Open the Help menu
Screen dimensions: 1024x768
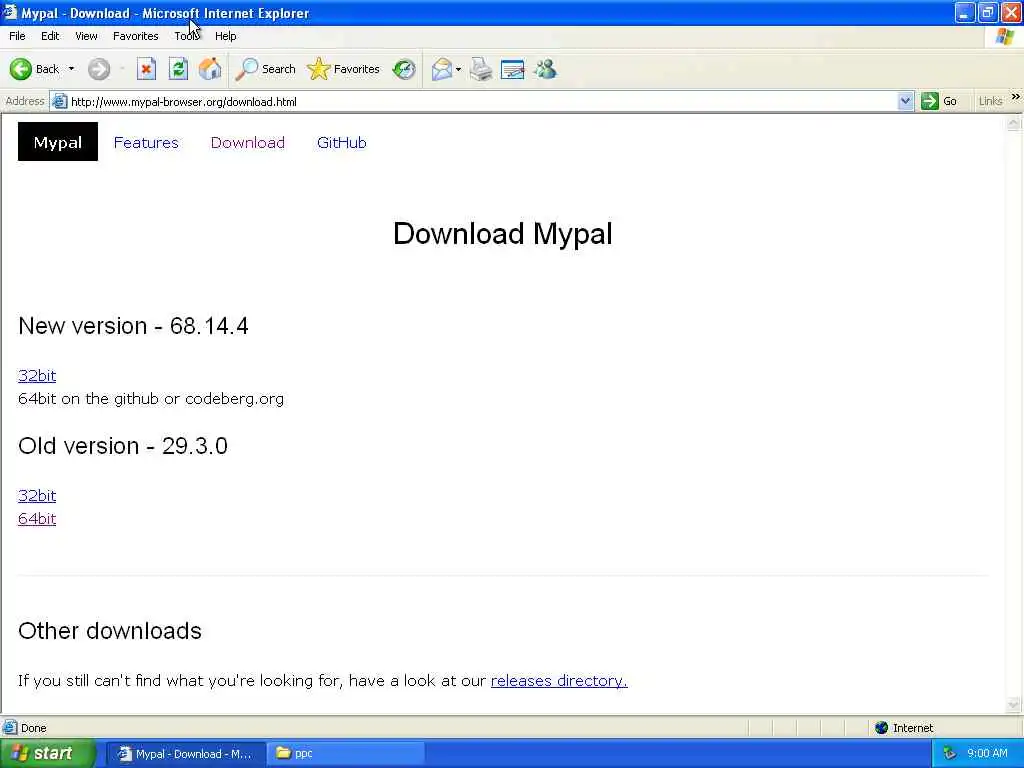click(225, 36)
